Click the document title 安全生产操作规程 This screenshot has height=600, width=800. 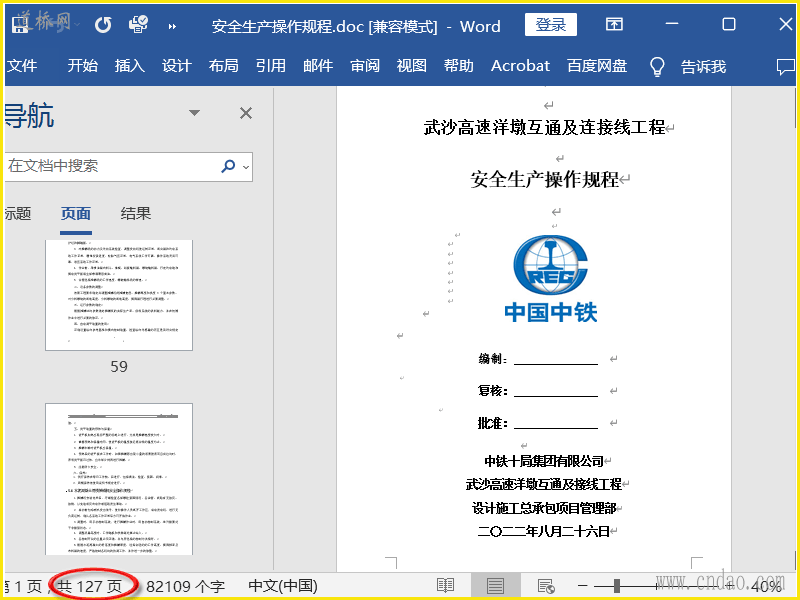544,180
